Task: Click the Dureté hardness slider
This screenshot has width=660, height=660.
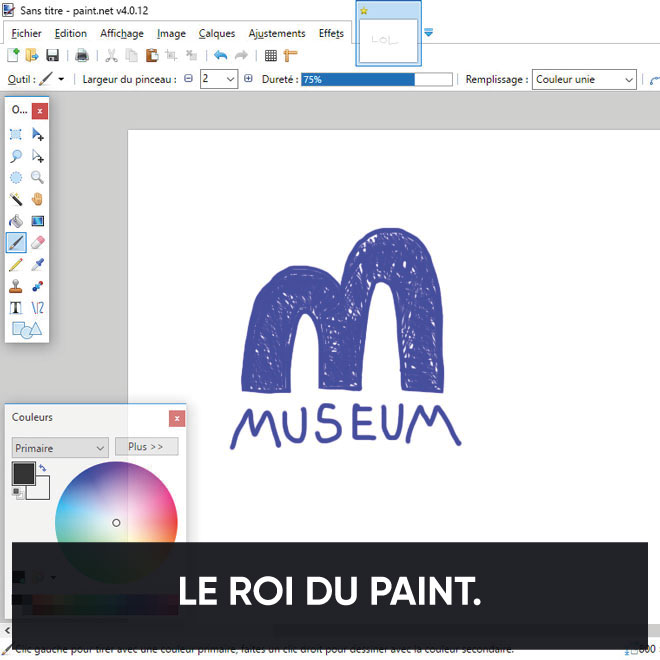Action: [x=377, y=79]
